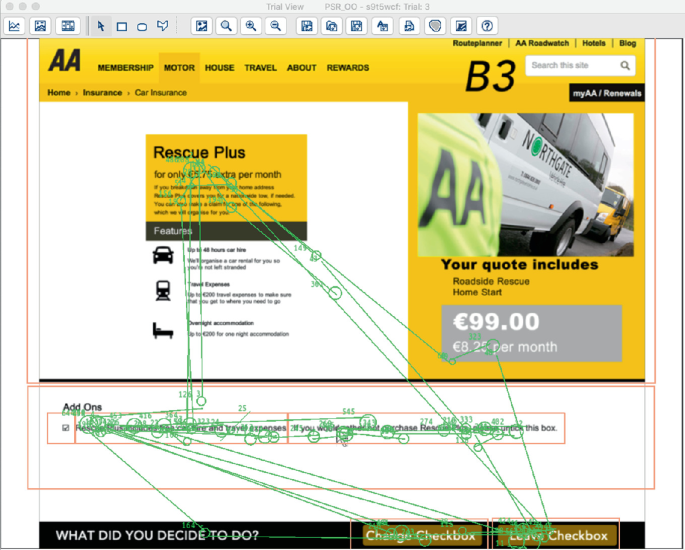Select the arrow pointer tool
This screenshot has width=685, height=550.
pyautogui.click(x=101, y=26)
